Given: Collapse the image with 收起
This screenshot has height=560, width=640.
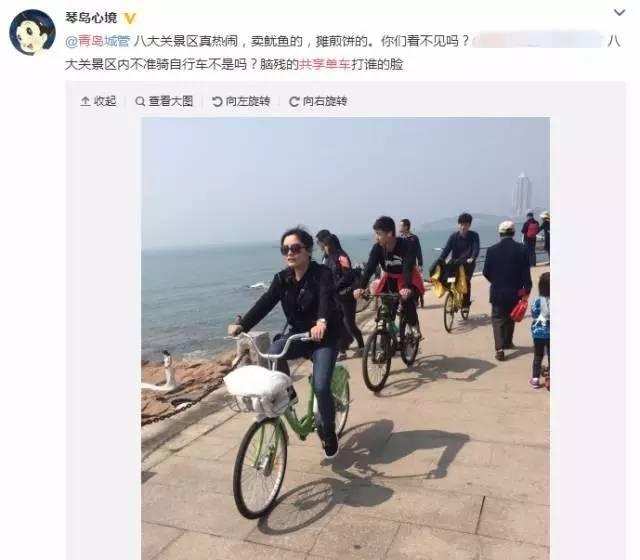Looking at the screenshot, I should point(98,101).
